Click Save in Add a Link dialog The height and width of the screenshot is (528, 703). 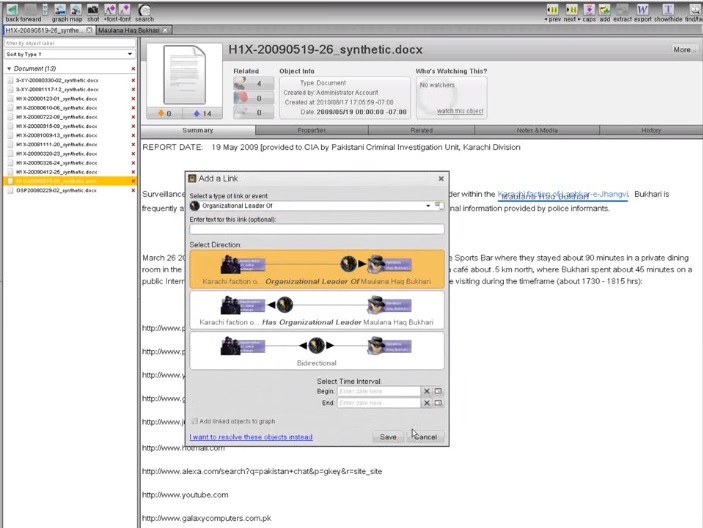(x=388, y=437)
